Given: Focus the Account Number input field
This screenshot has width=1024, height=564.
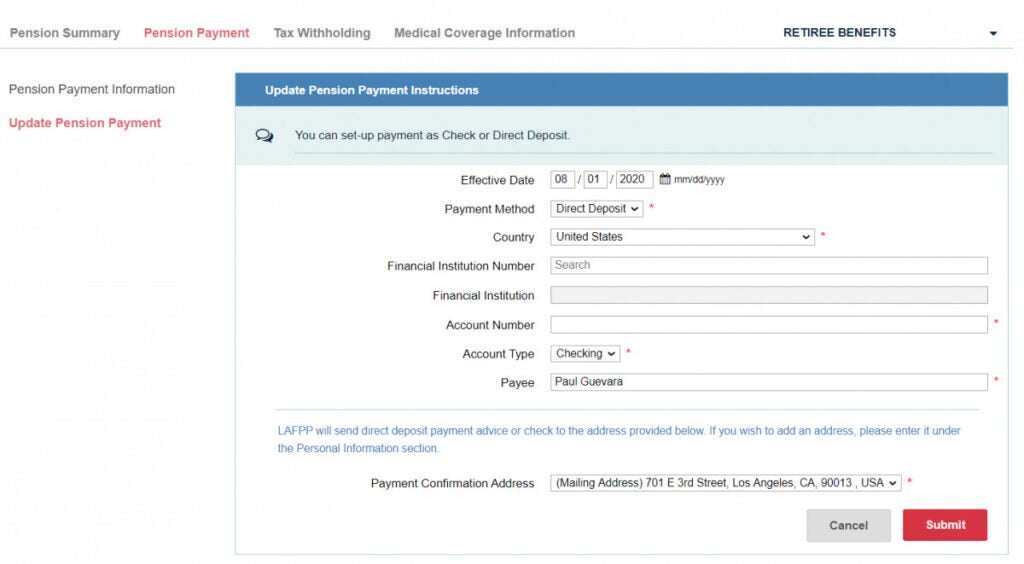Looking at the screenshot, I should pos(768,325).
